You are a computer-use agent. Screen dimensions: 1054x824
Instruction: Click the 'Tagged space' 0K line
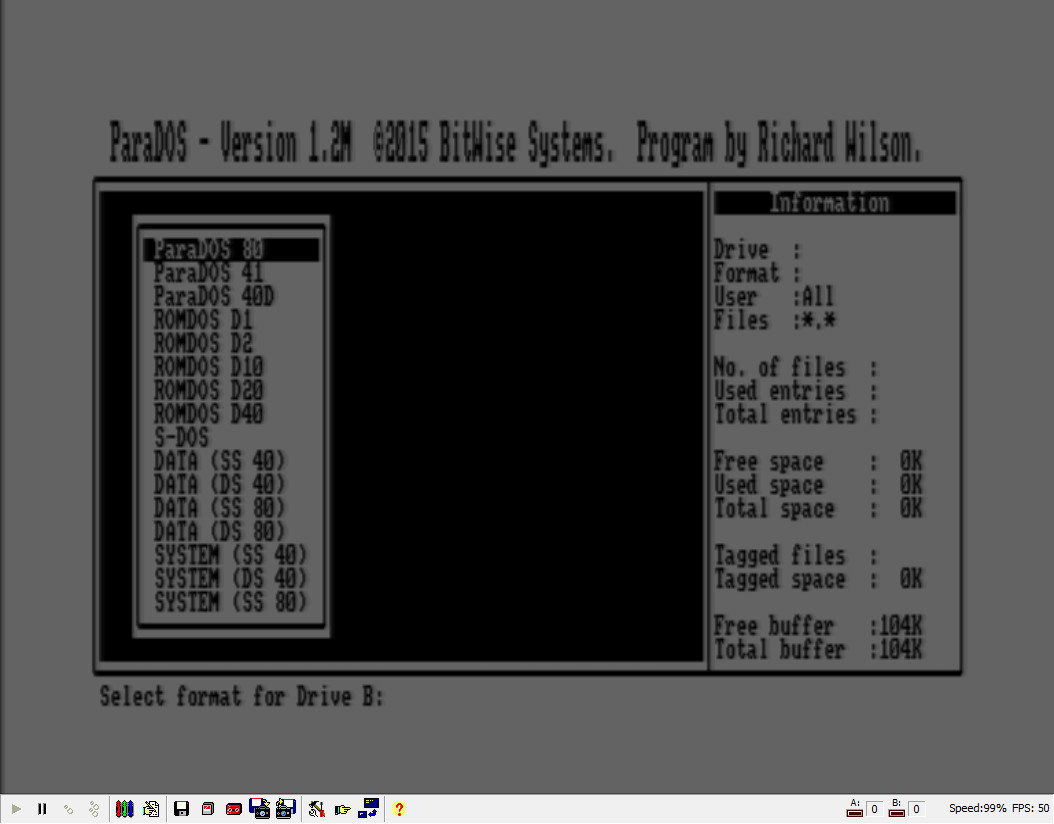pyautogui.click(x=818, y=579)
